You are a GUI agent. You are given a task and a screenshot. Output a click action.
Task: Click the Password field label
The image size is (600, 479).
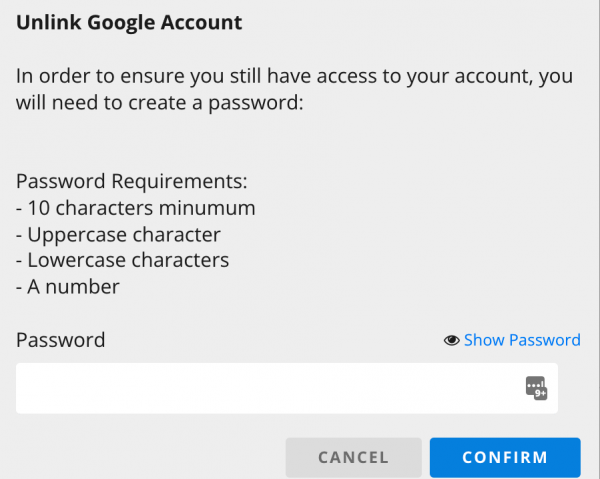(60, 340)
